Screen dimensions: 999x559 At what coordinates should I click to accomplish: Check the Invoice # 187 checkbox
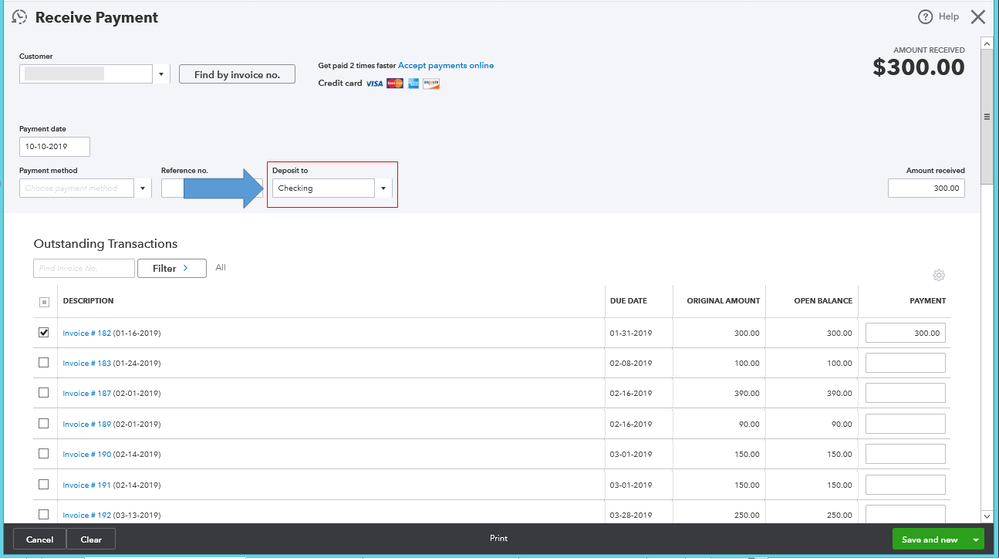[x=43, y=393]
